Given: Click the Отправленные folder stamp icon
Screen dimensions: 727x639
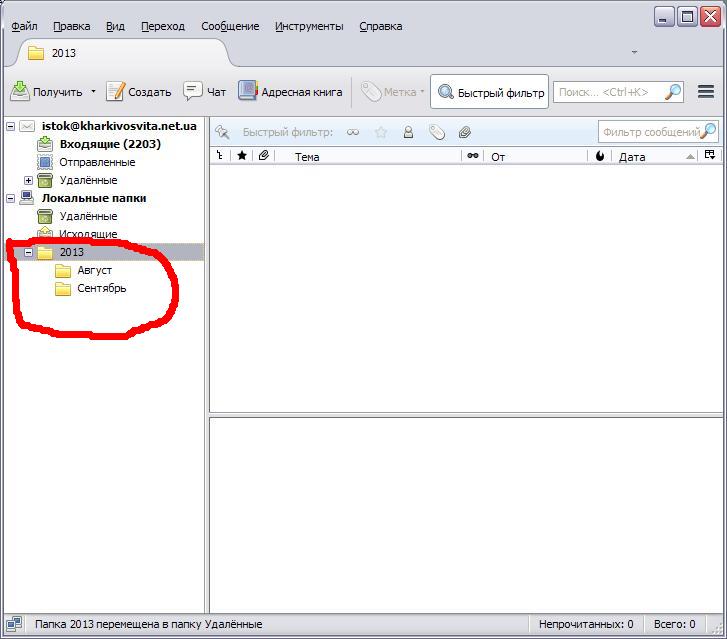Looking at the screenshot, I should 45,162.
